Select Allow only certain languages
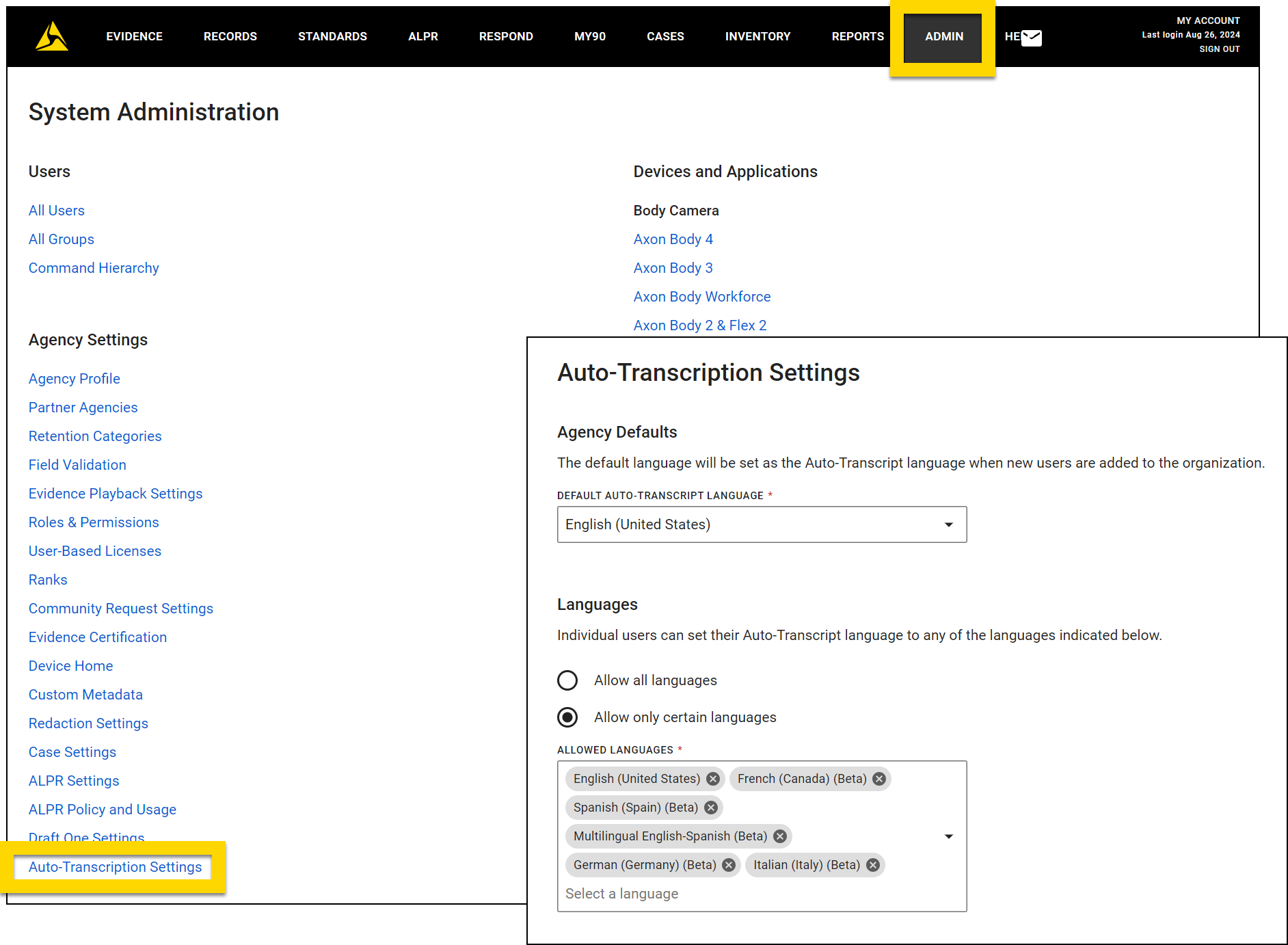 [x=567, y=717]
